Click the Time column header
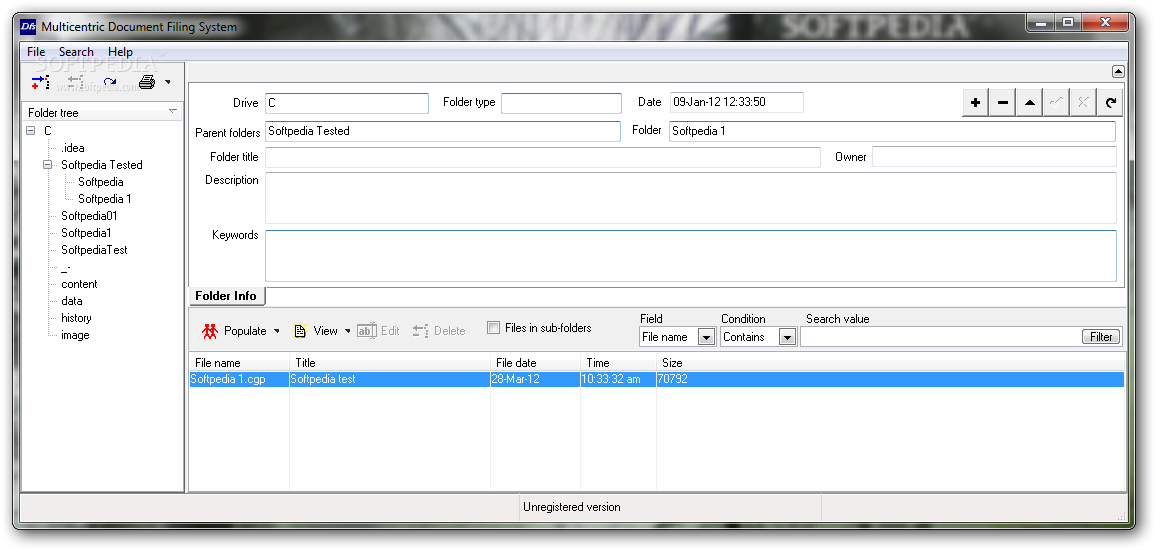Image resolution: width=1156 pixels, height=550 pixels. 619,363
